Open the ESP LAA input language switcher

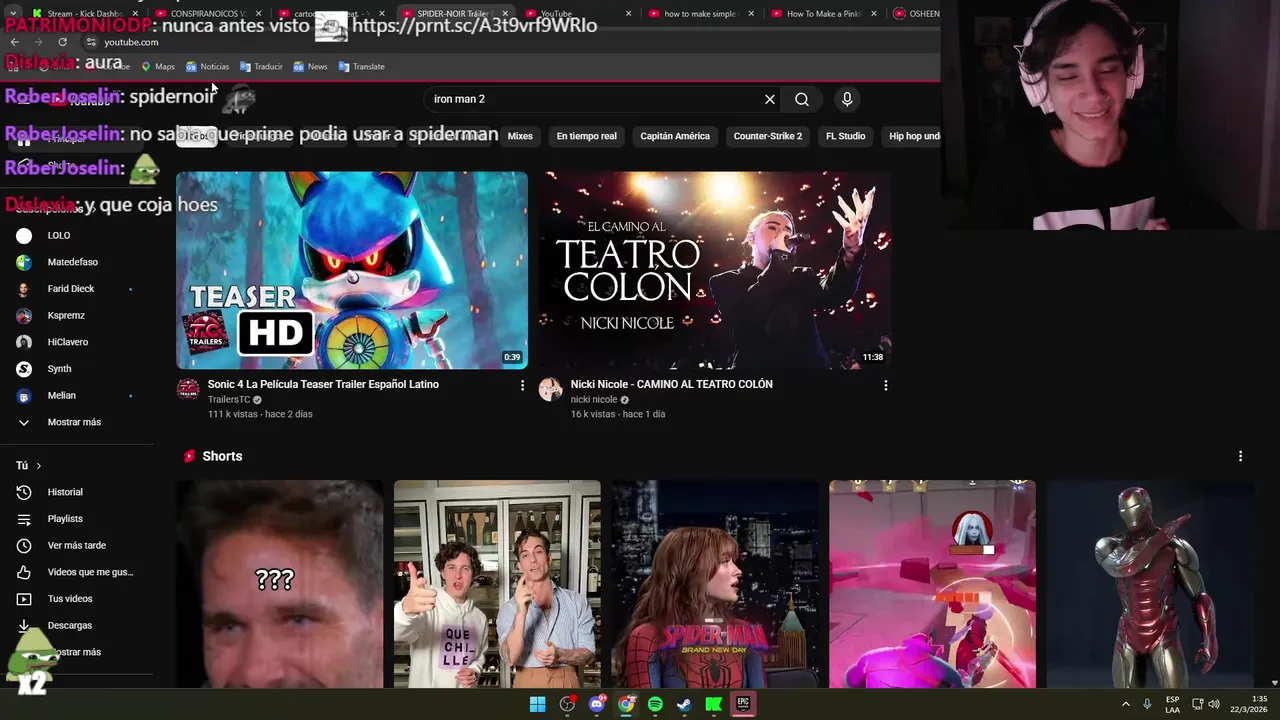pos(1172,705)
